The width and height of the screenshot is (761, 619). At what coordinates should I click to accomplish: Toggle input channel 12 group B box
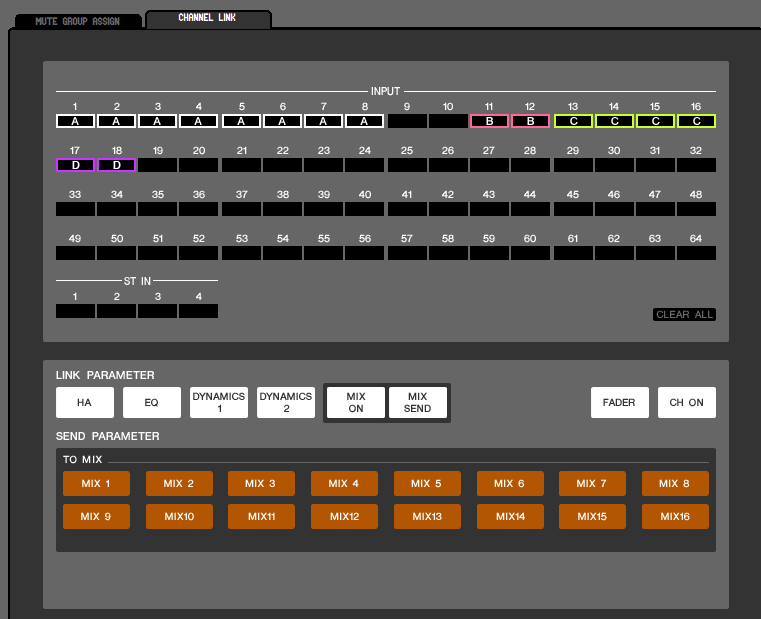coord(530,121)
